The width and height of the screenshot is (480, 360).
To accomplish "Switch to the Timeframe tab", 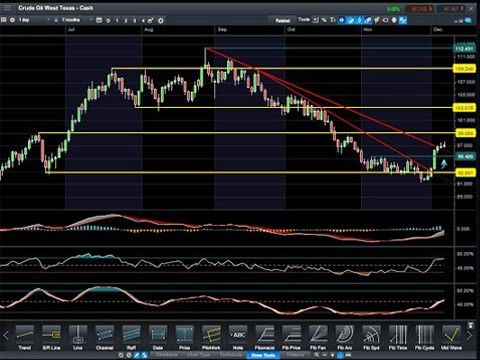I will [166, 355].
